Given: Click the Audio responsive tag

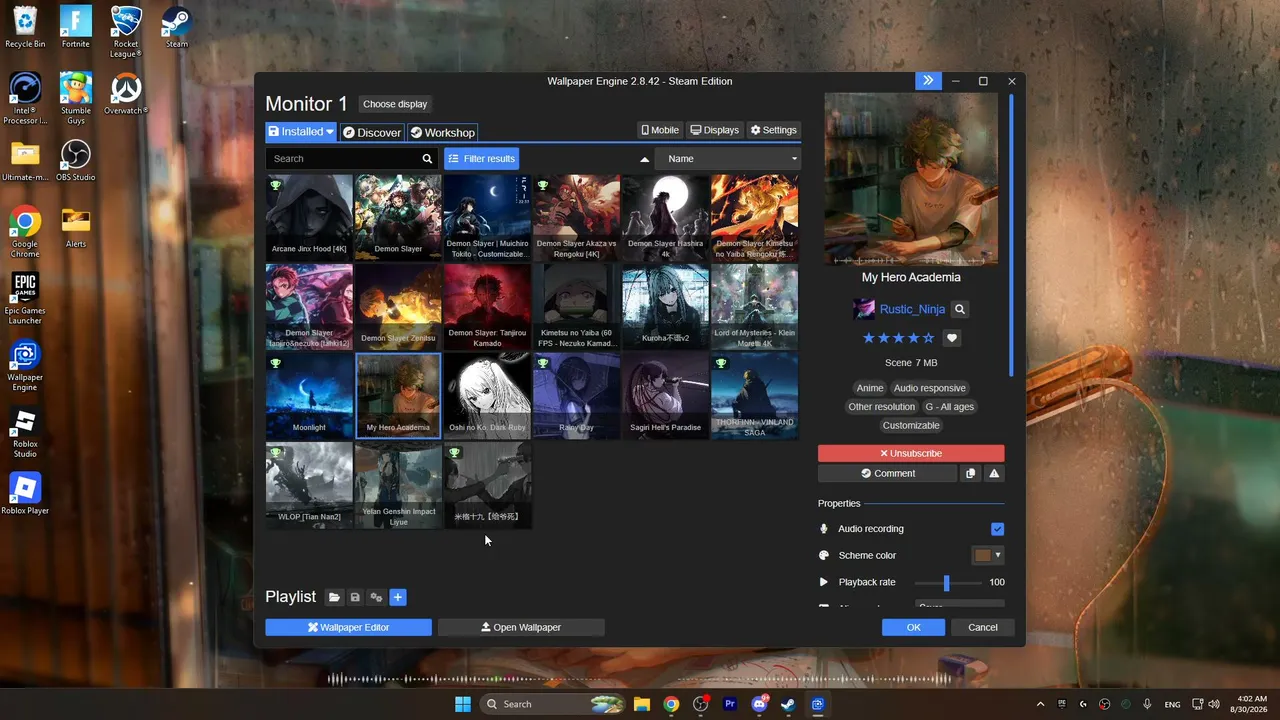Looking at the screenshot, I should coord(930,388).
